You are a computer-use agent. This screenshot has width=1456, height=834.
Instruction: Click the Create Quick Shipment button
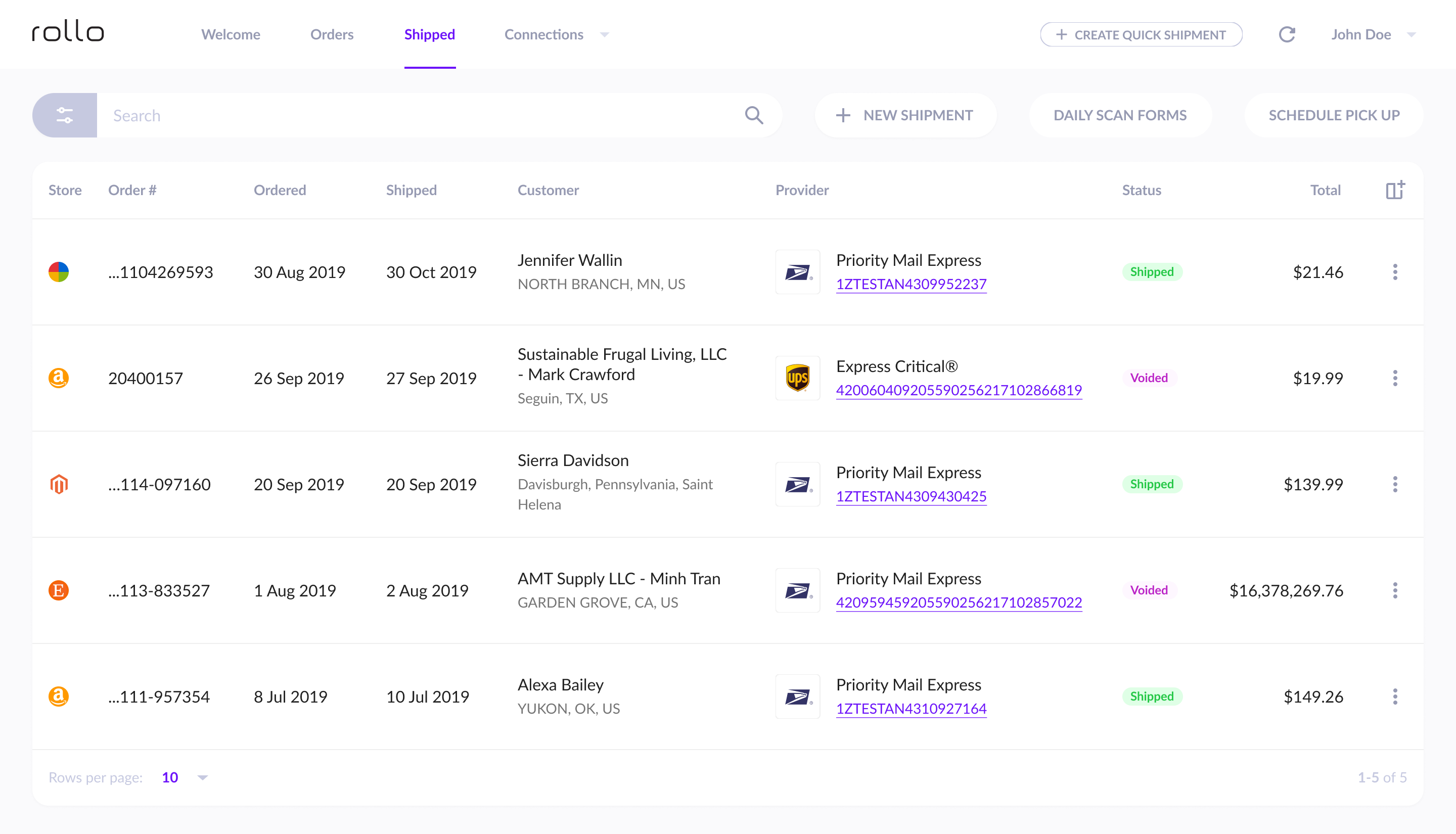(x=1141, y=35)
